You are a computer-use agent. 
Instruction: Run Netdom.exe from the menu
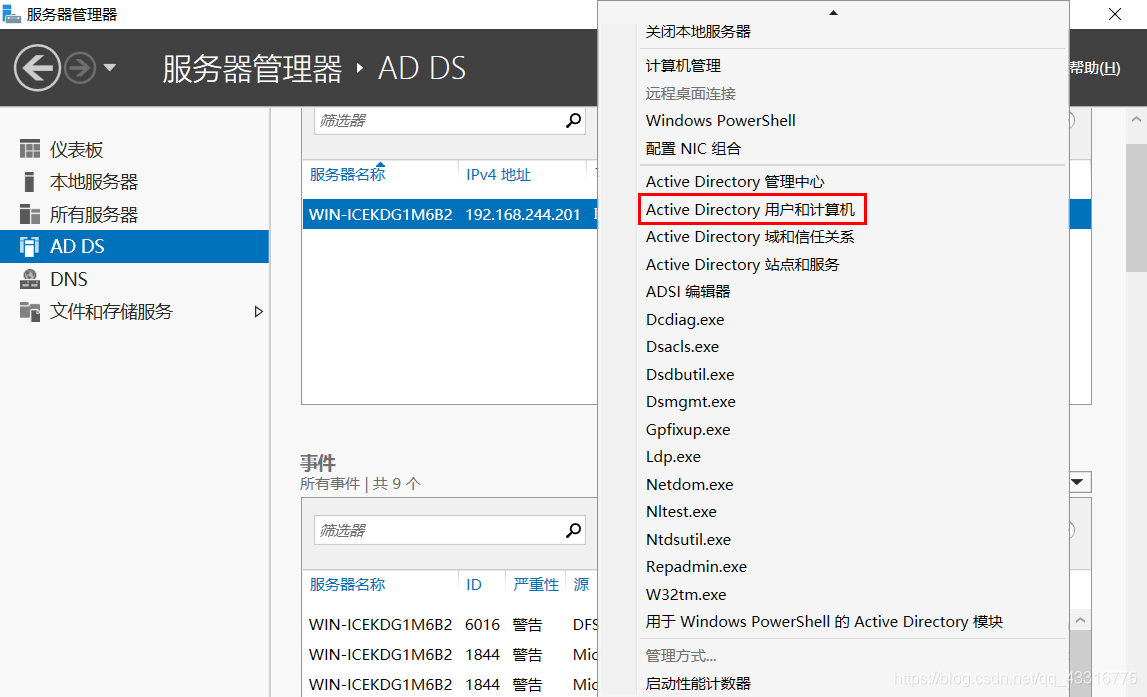(689, 484)
